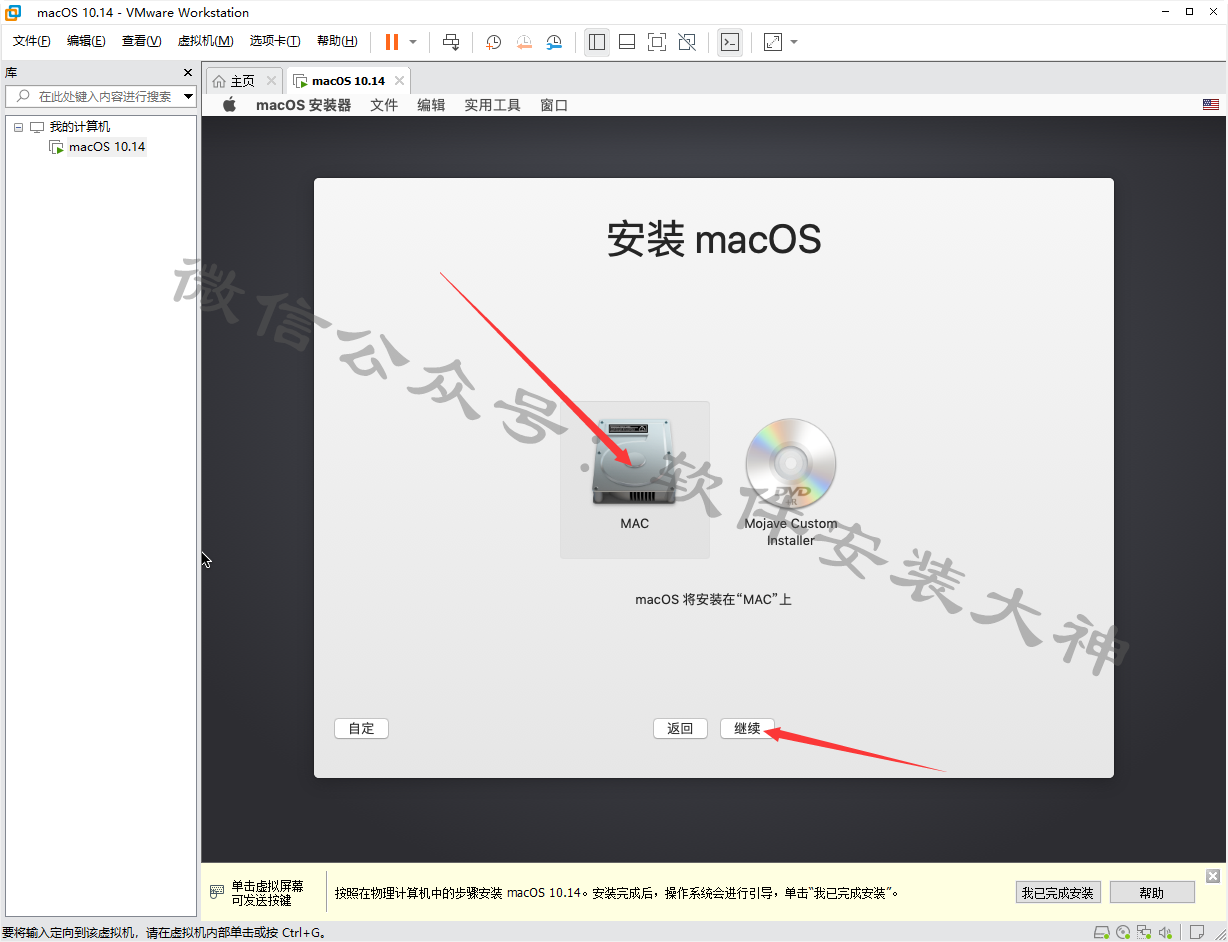The width and height of the screenshot is (1228, 942).
Task: Collapse the 我的计算机 tree node
Action: pos(18,127)
